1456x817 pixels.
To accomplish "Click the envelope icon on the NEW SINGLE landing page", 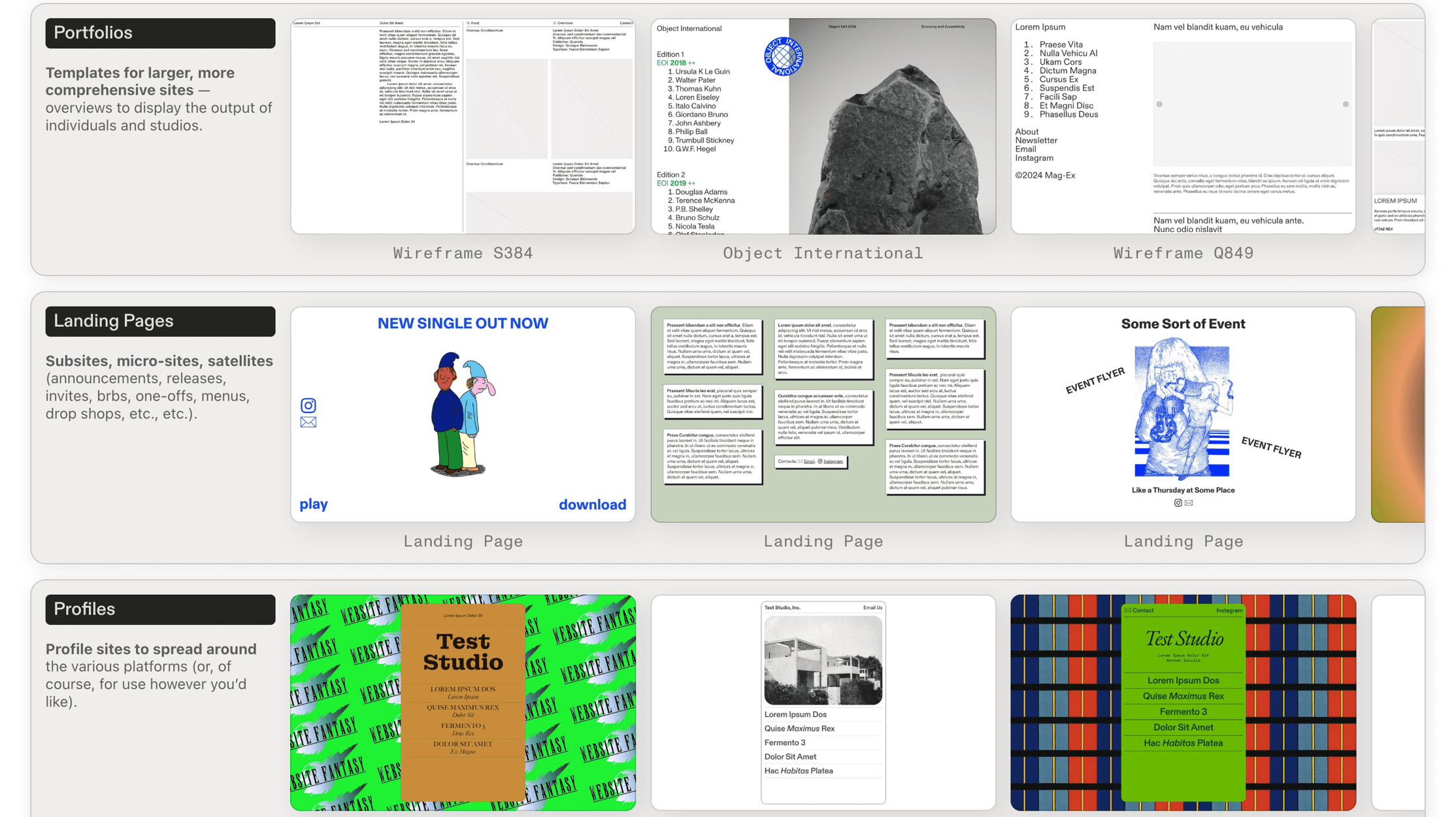I will 308,422.
